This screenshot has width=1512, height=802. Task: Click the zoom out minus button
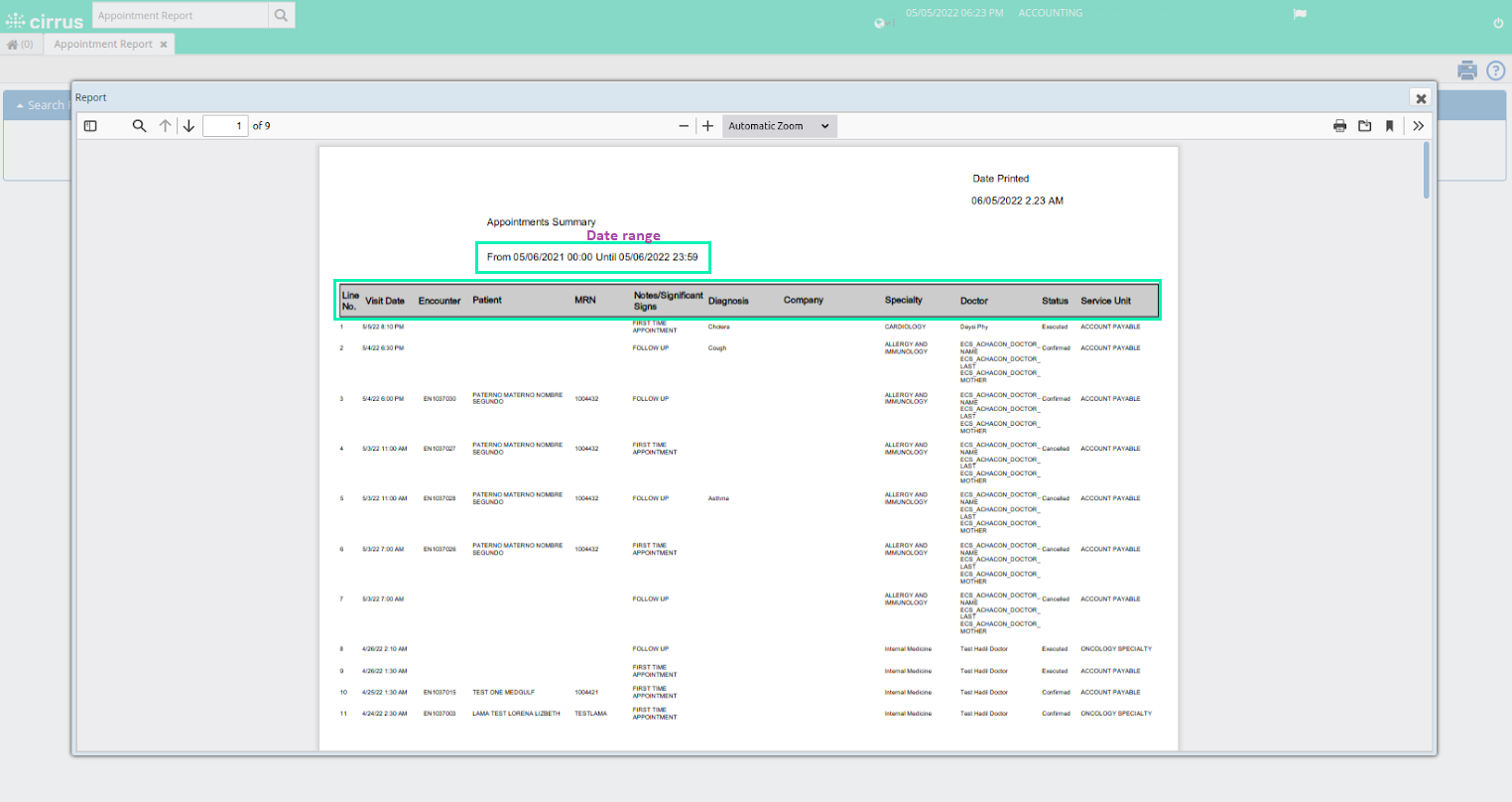pyautogui.click(x=684, y=126)
